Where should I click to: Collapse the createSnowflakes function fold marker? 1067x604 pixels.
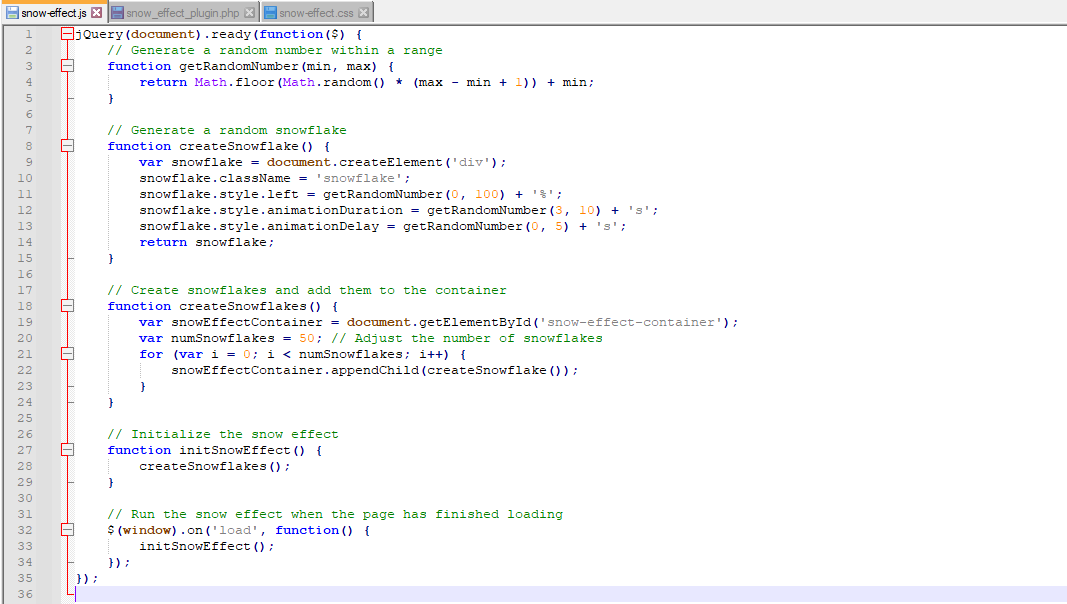67,306
